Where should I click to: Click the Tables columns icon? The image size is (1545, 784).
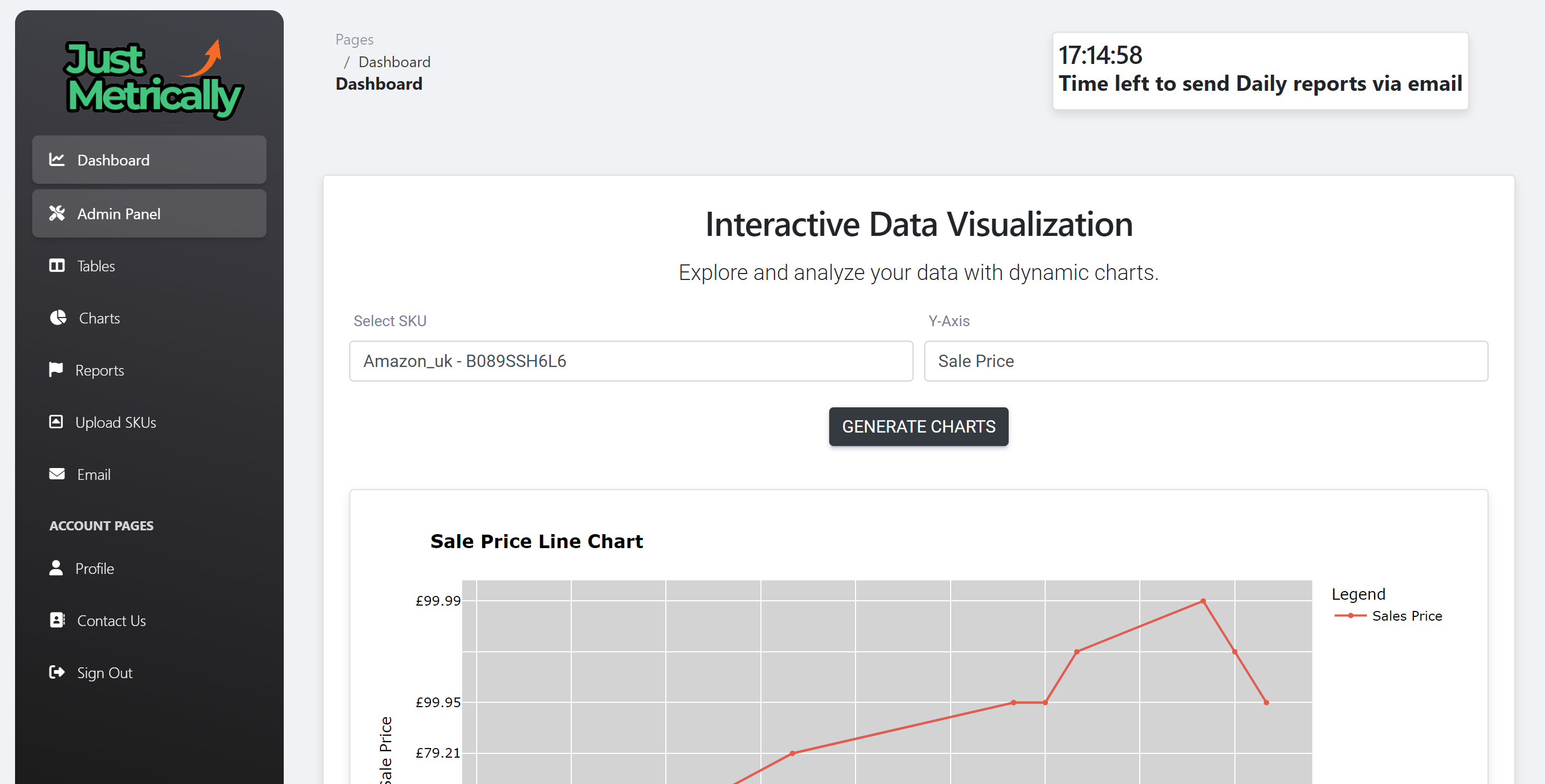(x=57, y=265)
